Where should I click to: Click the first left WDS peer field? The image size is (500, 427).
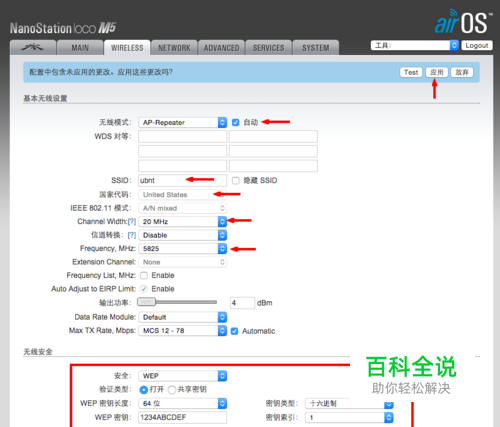coord(183,136)
